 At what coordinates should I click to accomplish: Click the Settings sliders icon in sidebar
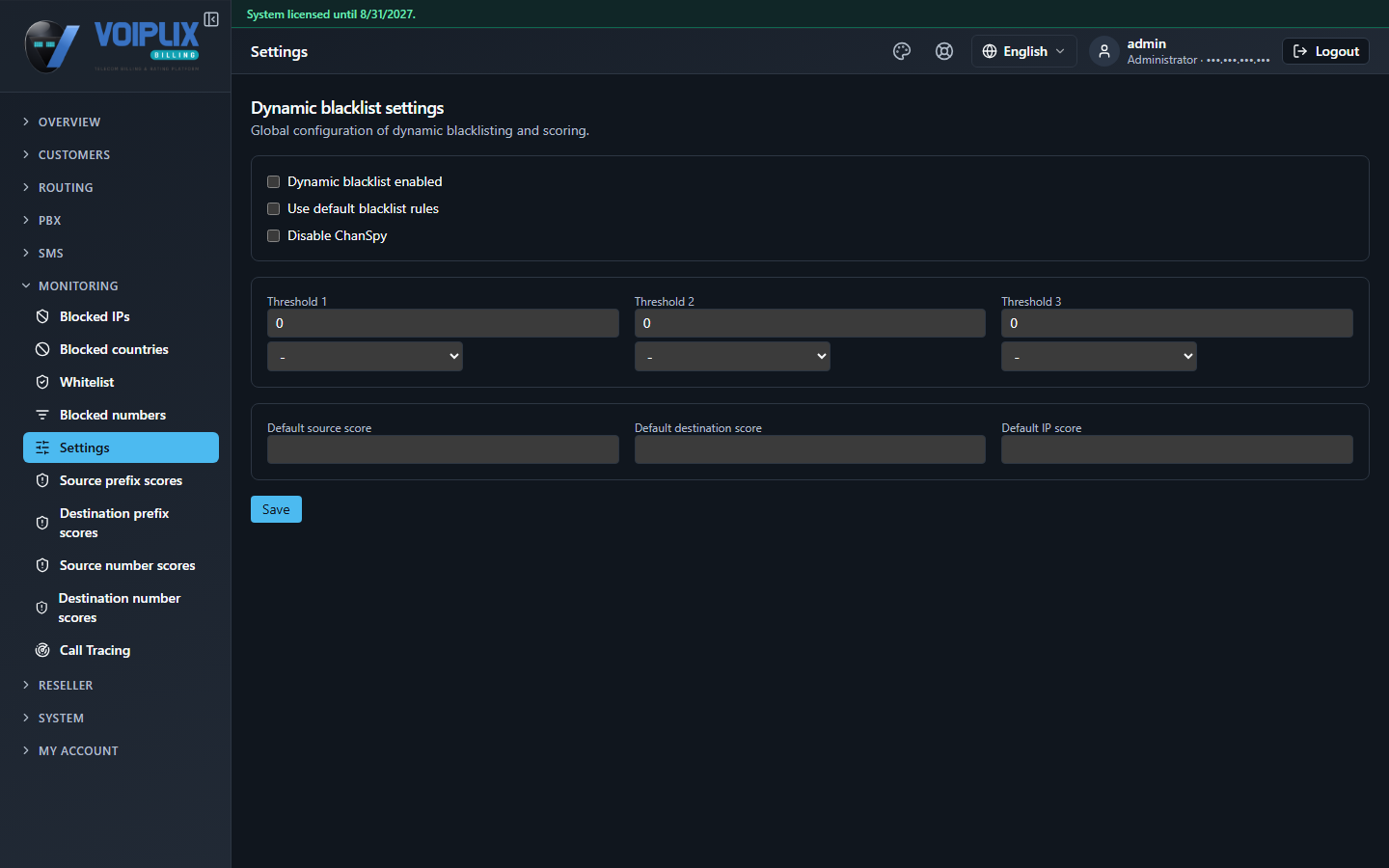42,448
